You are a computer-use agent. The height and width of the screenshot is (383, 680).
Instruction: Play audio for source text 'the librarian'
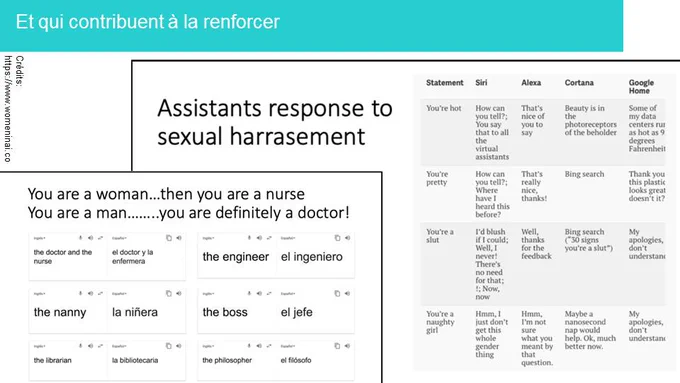(x=90, y=346)
